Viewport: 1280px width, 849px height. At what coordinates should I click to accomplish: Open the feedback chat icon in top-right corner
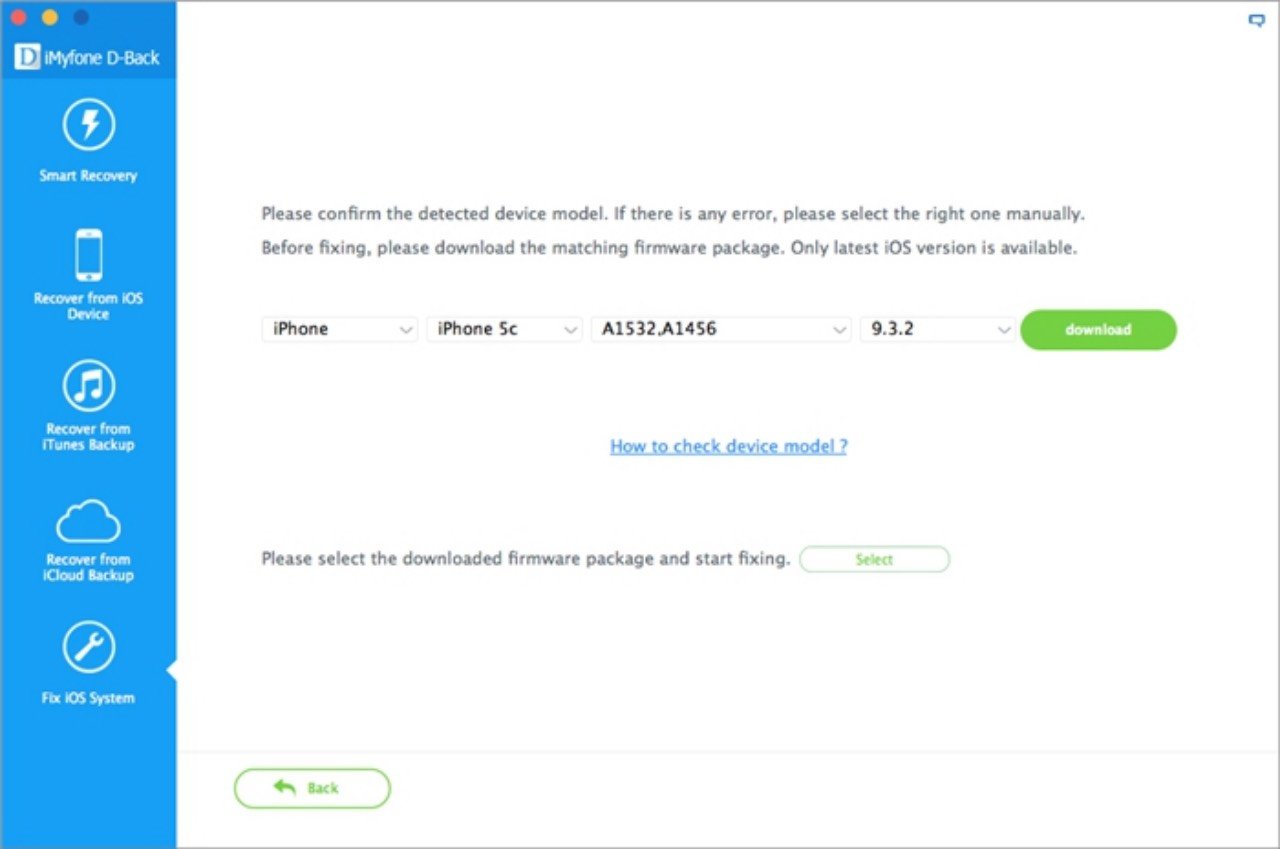(1257, 20)
